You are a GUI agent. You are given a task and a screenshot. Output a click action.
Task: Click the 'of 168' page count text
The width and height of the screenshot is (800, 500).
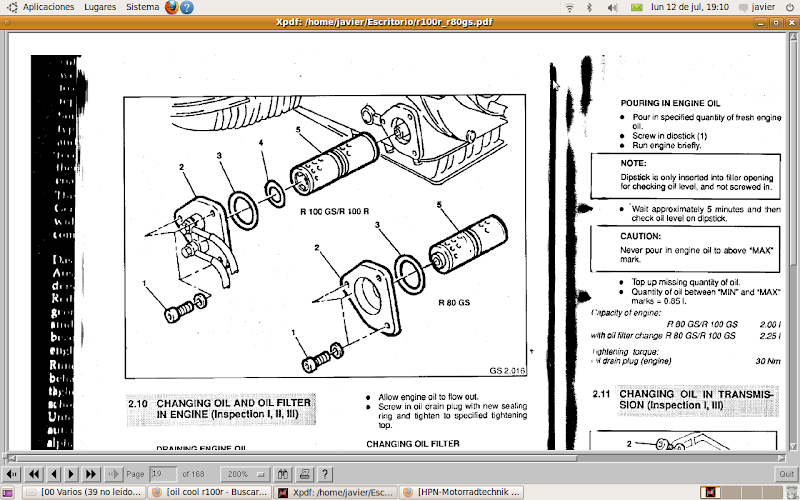pyautogui.click(x=193, y=474)
